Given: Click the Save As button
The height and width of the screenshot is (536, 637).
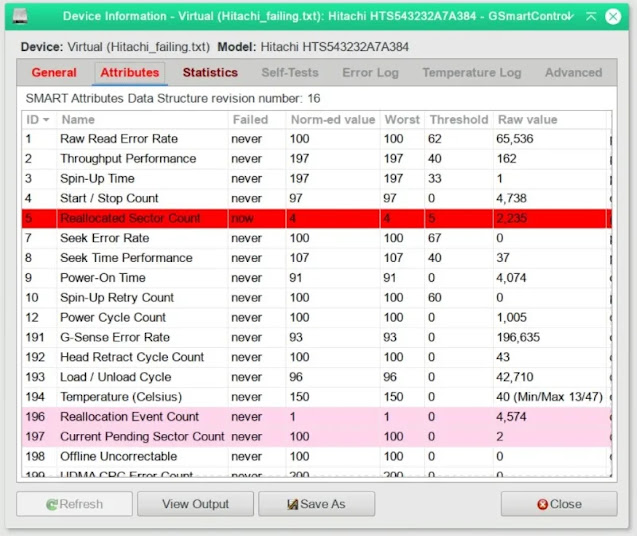Looking at the screenshot, I should (316, 504).
